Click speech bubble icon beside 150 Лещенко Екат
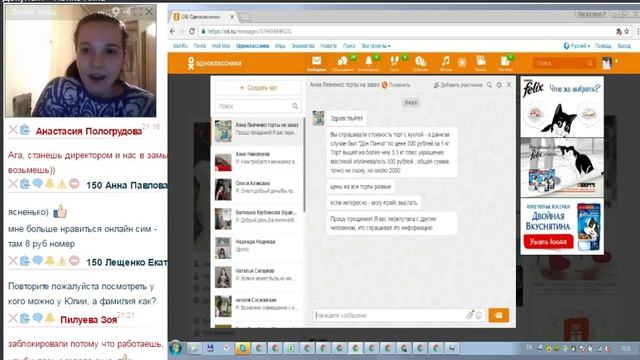640x360 pixels. point(38,260)
